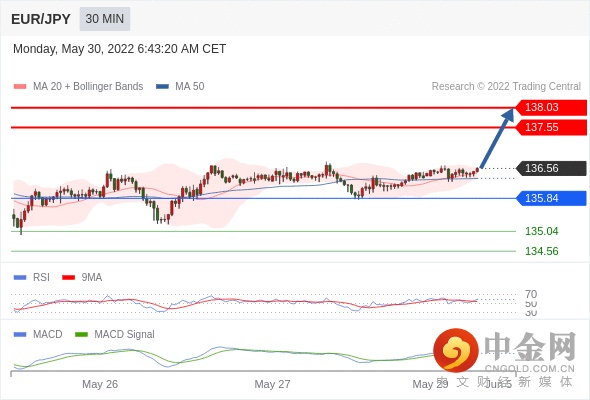The width and height of the screenshot is (590, 400).
Task: Click the 135.04 green support value
Action: point(541,231)
